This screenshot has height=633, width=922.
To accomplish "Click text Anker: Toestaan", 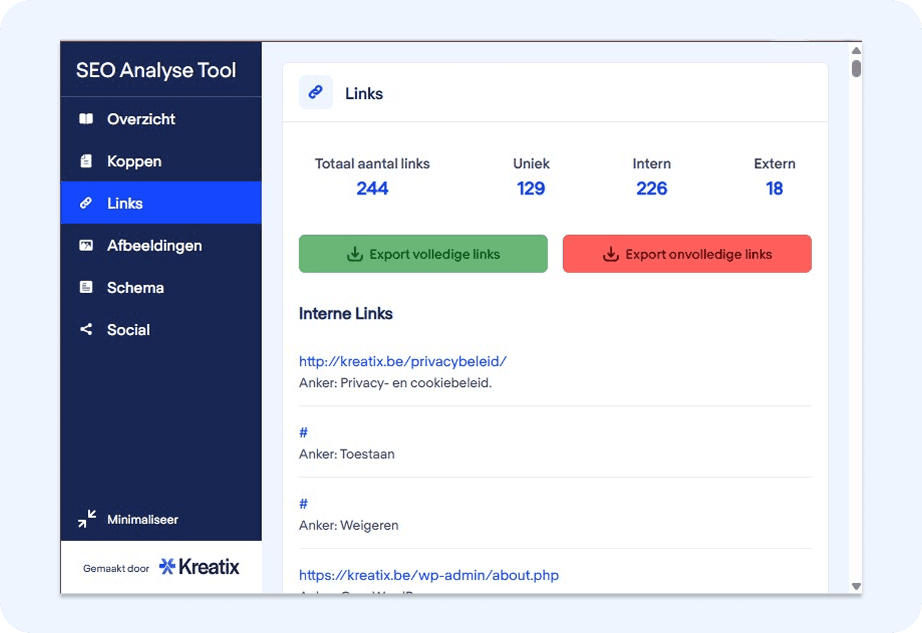I will (x=347, y=454).
